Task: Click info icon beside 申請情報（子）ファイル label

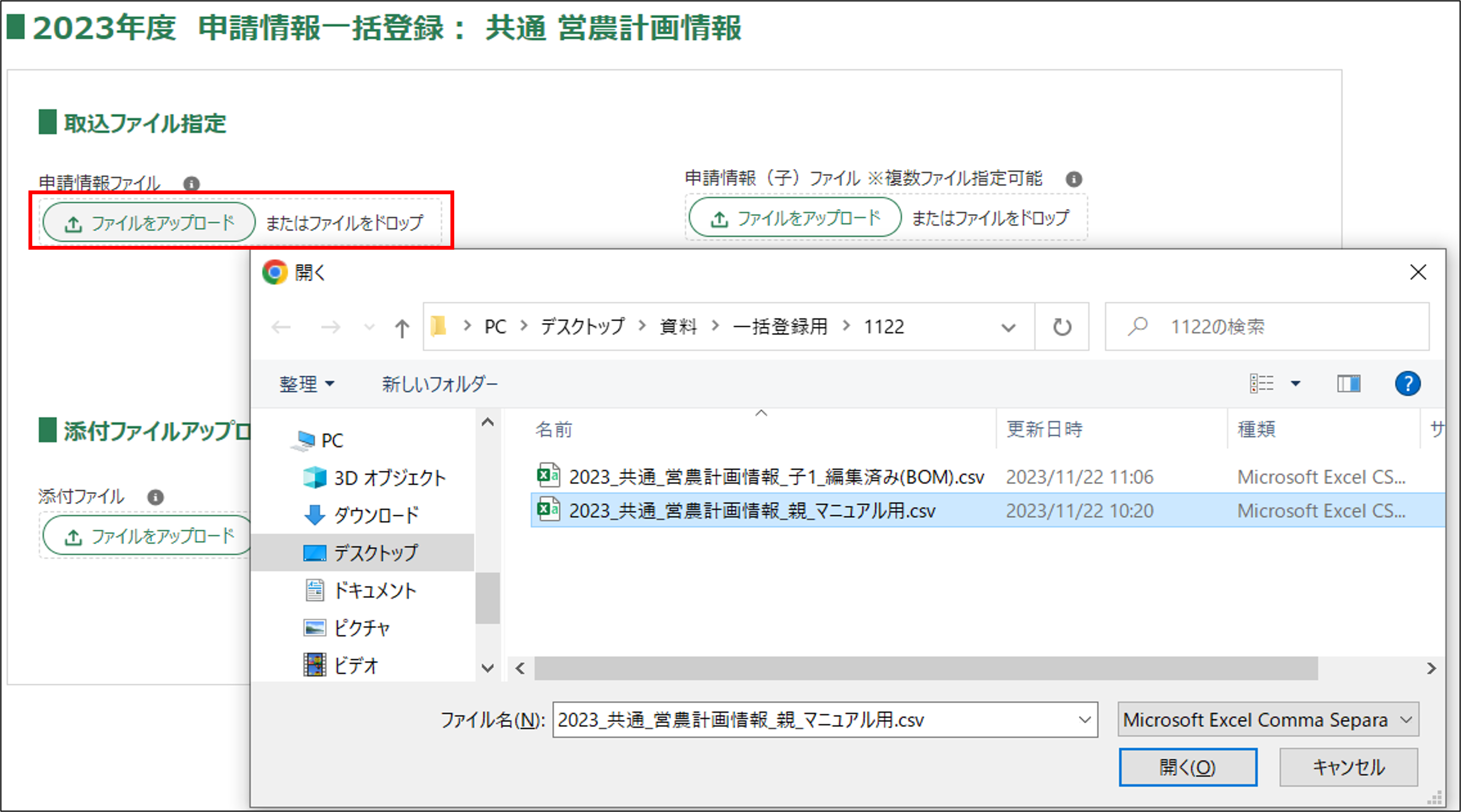Action: [1073, 179]
